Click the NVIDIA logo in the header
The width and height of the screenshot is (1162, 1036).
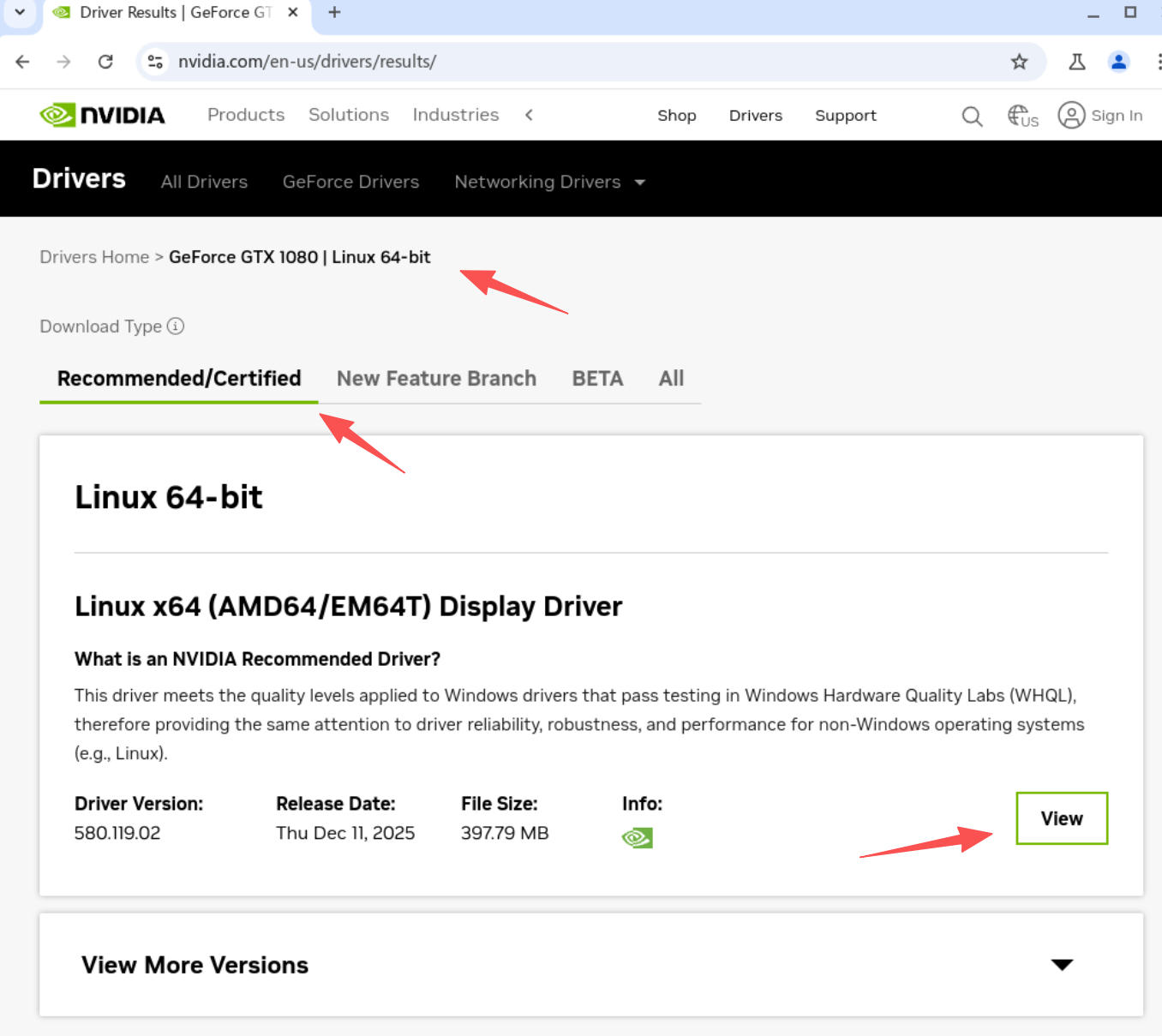coord(102,115)
